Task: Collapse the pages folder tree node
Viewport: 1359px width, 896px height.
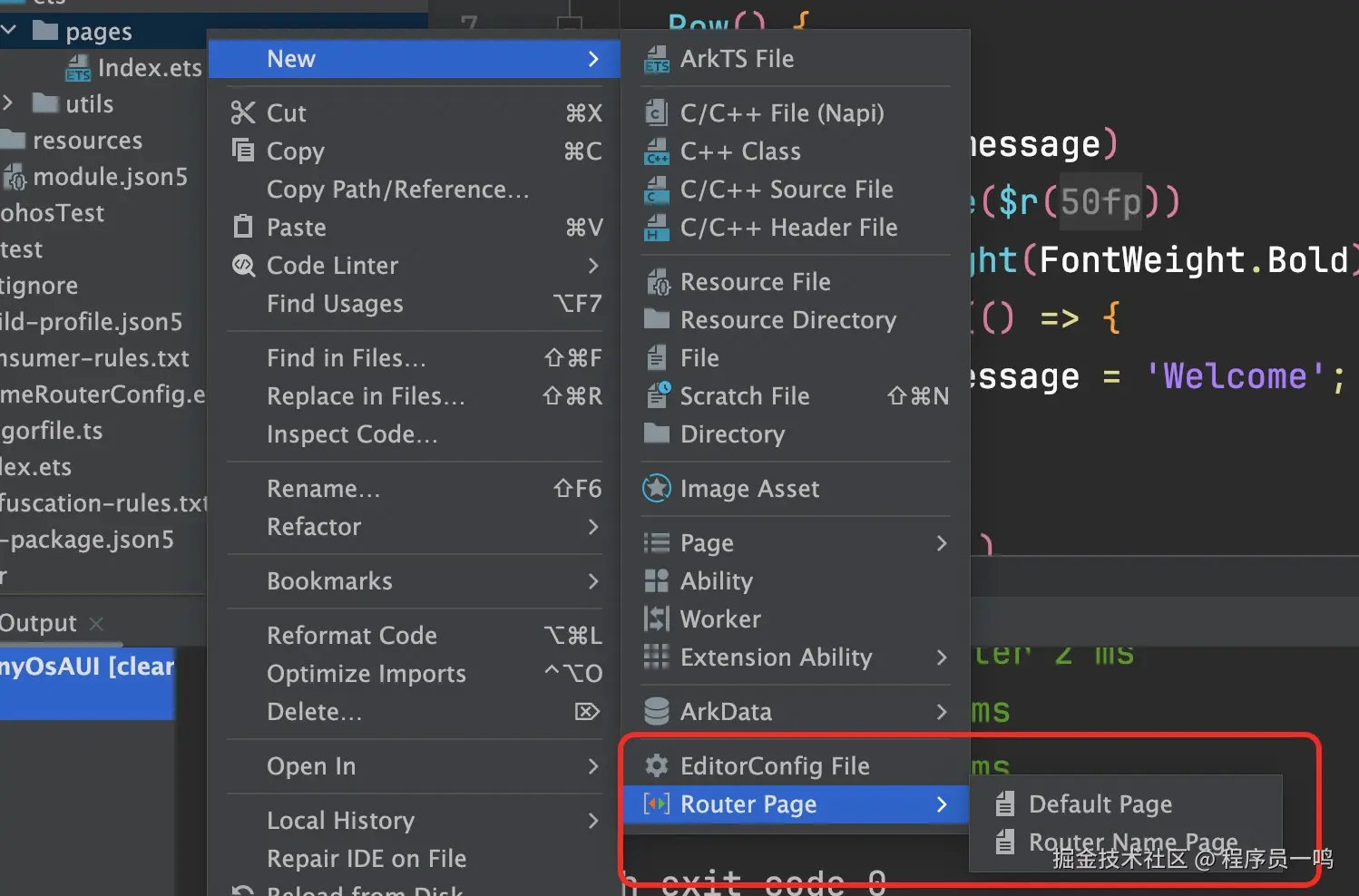Action: point(10,32)
